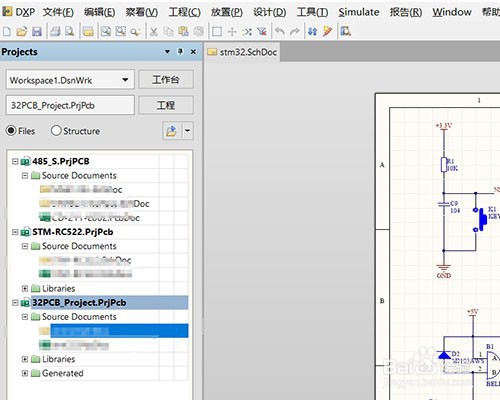Click the 工程 button

pyautogui.click(x=166, y=105)
